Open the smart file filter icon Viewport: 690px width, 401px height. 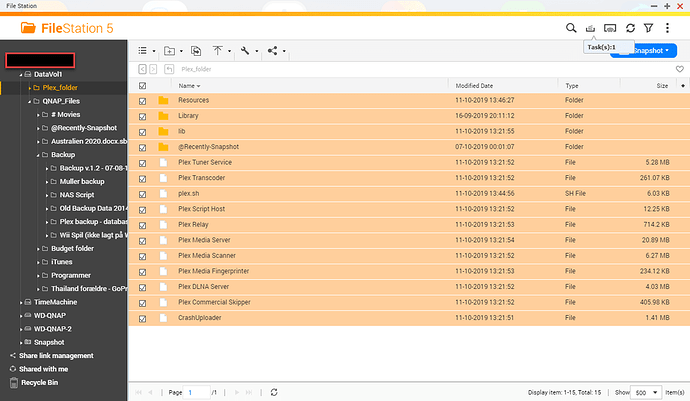coord(648,28)
